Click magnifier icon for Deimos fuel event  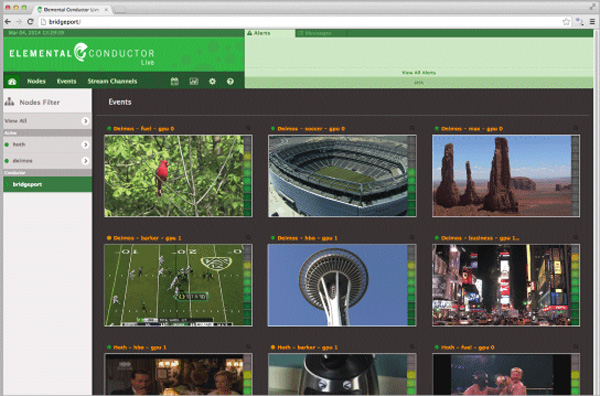(248, 129)
